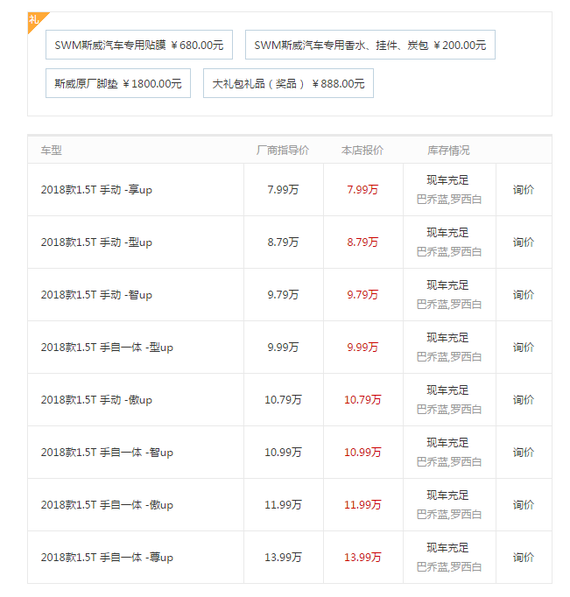This screenshot has width=570, height=597.
Task: Open 2018款1.5T 手自一体 -智up model
Action: click(x=107, y=452)
